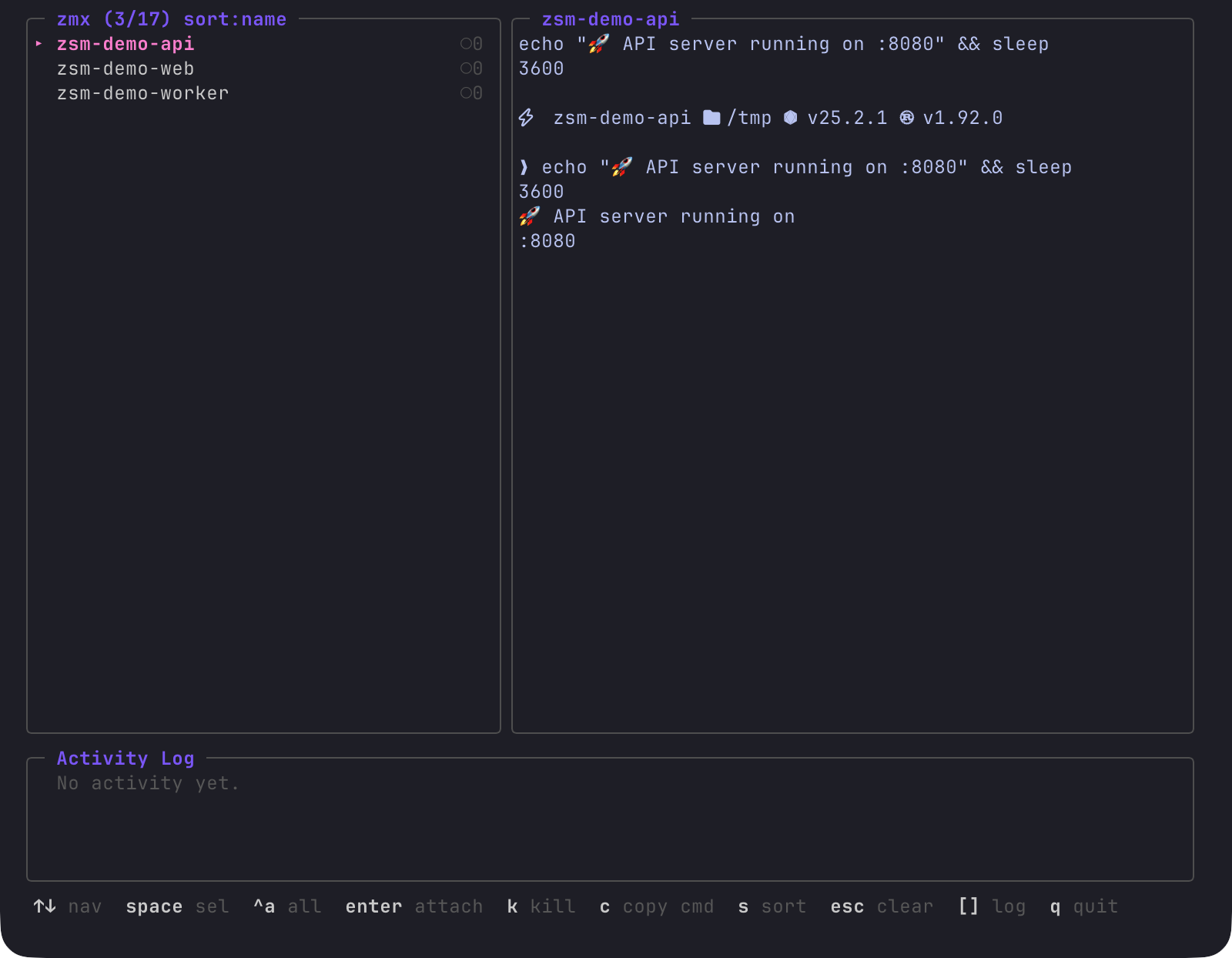The width and height of the screenshot is (1232, 958).
Task: Click 'API server running on' output text
Action: [x=674, y=216]
